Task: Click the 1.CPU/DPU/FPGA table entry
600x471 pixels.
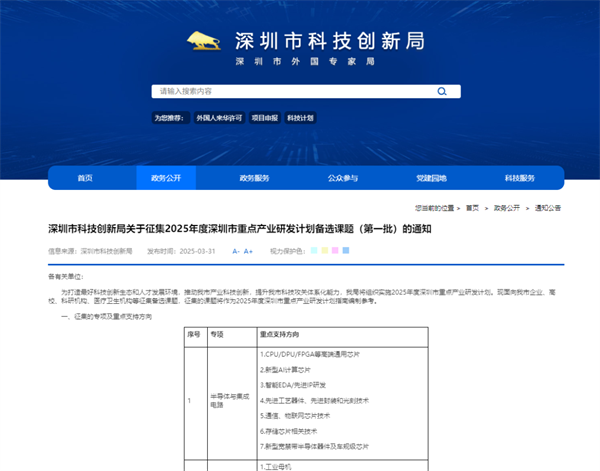Action: (310, 355)
